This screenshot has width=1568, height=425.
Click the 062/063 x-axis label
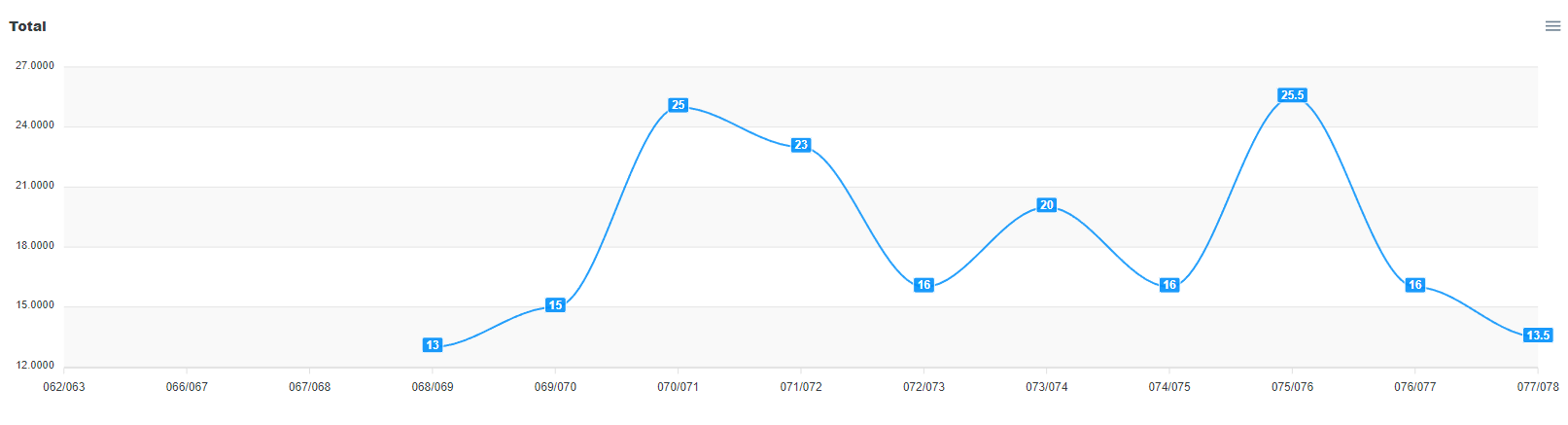[x=64, y=387]
